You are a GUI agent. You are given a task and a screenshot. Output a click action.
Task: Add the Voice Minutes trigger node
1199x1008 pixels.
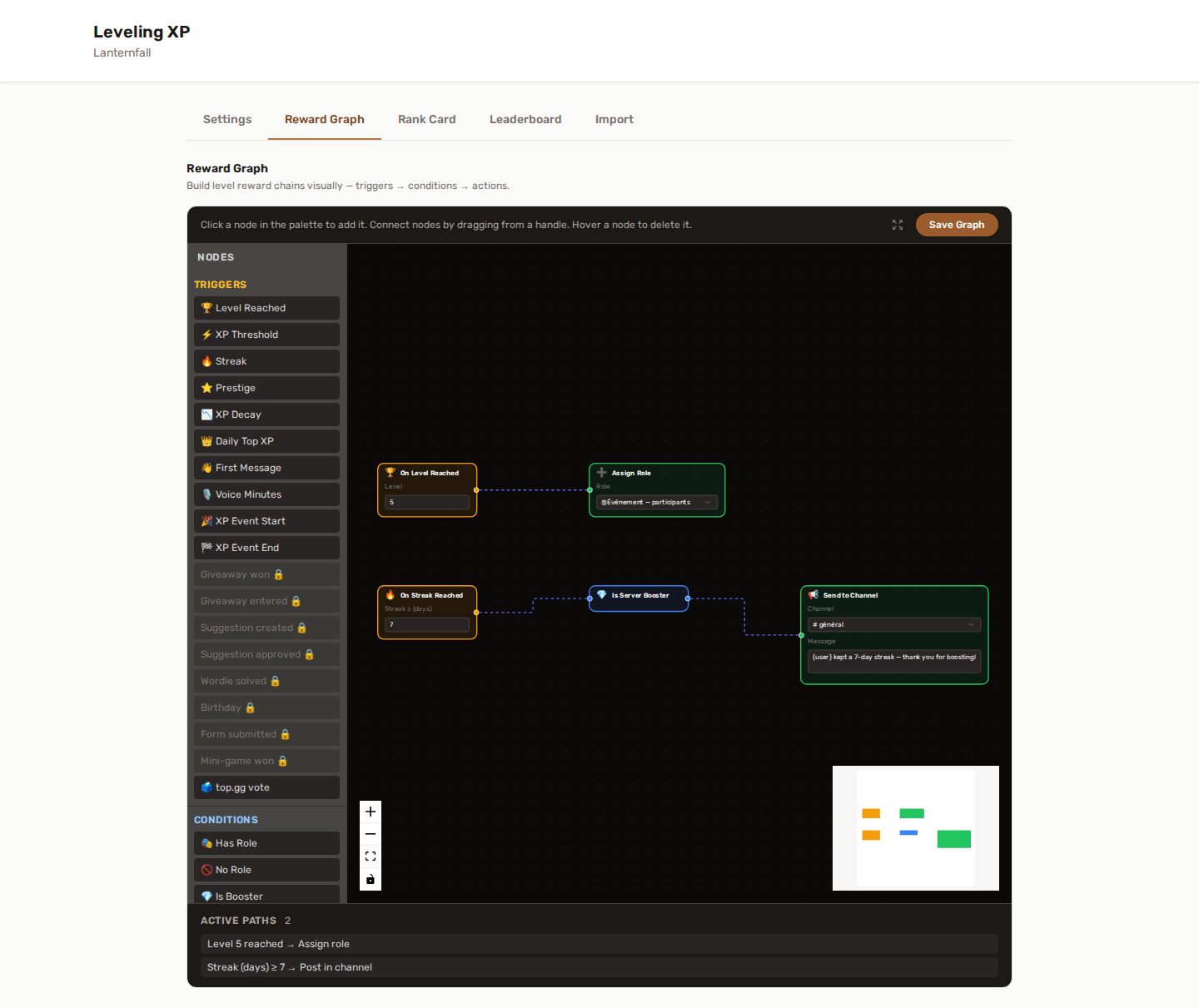point(266,494)
